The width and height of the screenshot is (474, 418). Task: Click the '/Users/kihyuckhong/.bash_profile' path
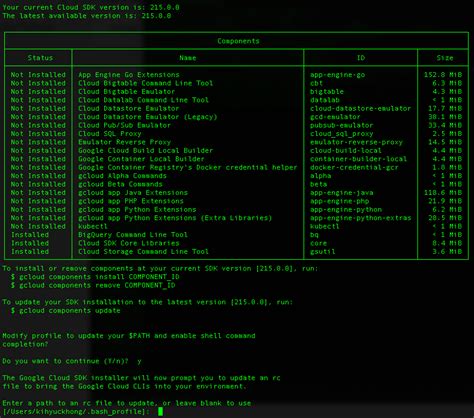coord(74,411)
